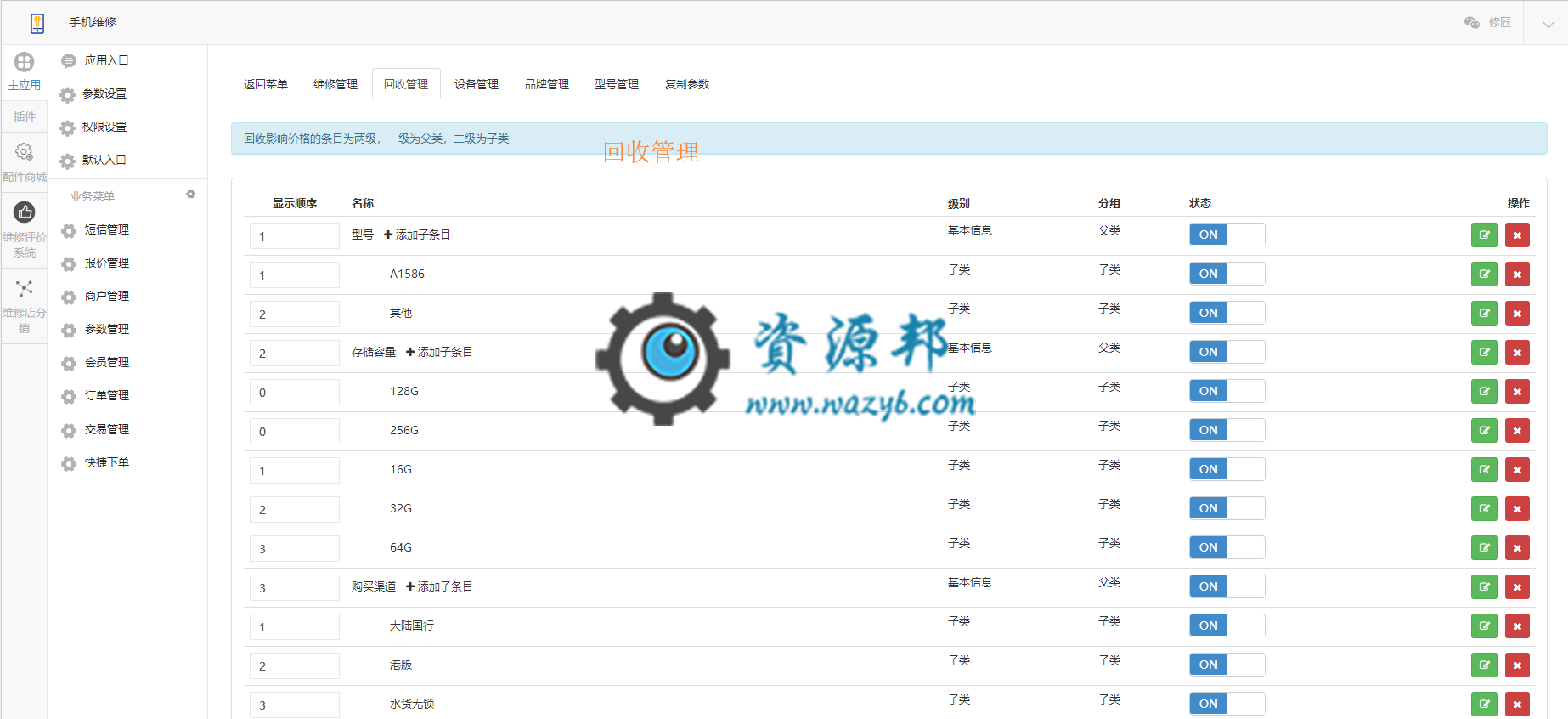
Task: Toggle the ON switch for A1586
Action: coord(1227,274)
